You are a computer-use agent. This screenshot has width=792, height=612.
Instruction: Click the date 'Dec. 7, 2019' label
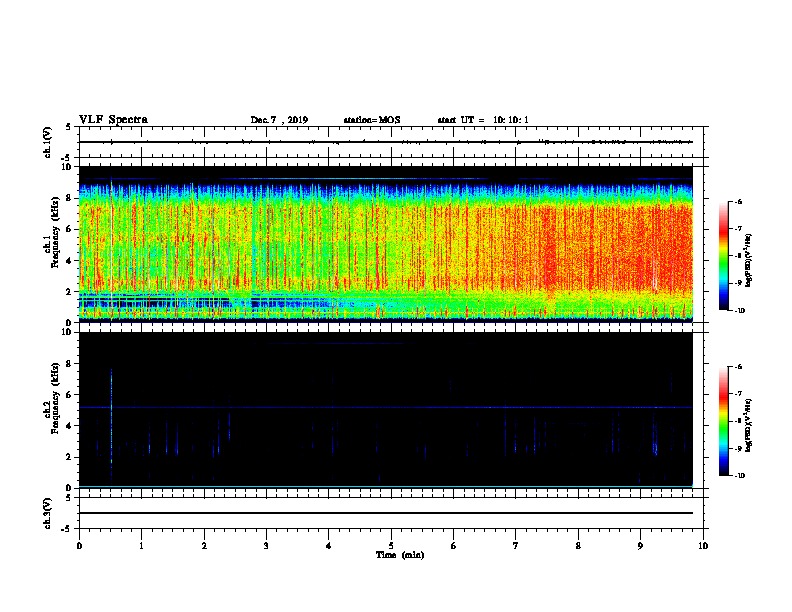279,120
